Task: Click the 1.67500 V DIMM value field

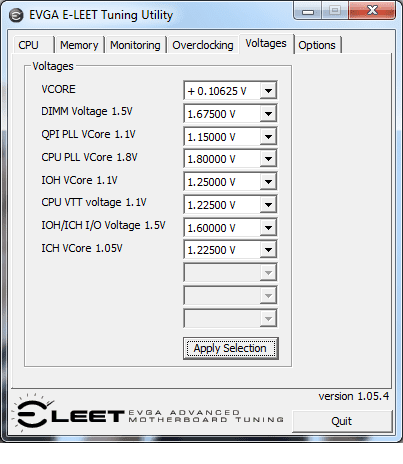Action: (x=222, y=114)
